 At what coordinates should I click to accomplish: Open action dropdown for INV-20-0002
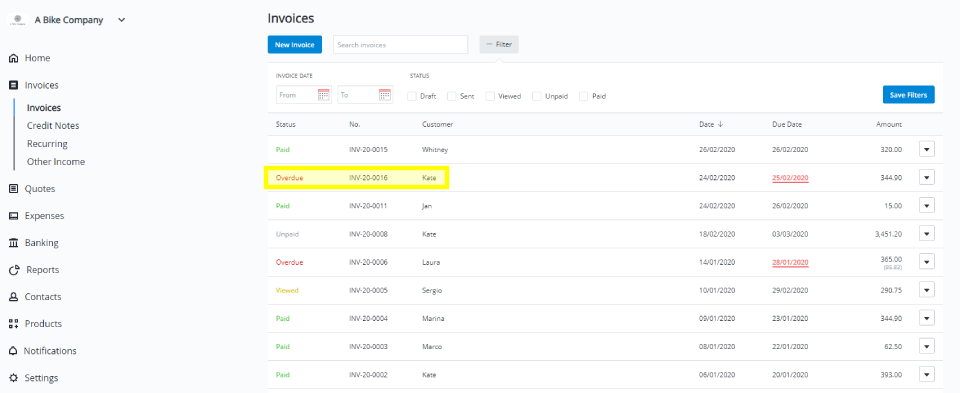click(x=926, y=375)
